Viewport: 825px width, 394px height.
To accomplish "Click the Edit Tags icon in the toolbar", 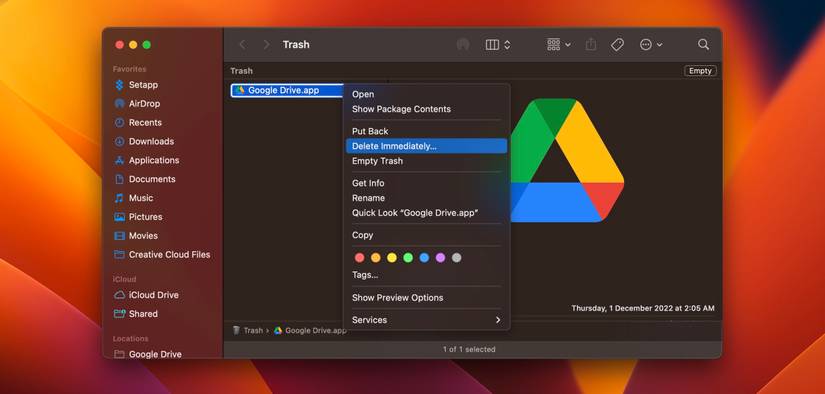I will 617,45.
